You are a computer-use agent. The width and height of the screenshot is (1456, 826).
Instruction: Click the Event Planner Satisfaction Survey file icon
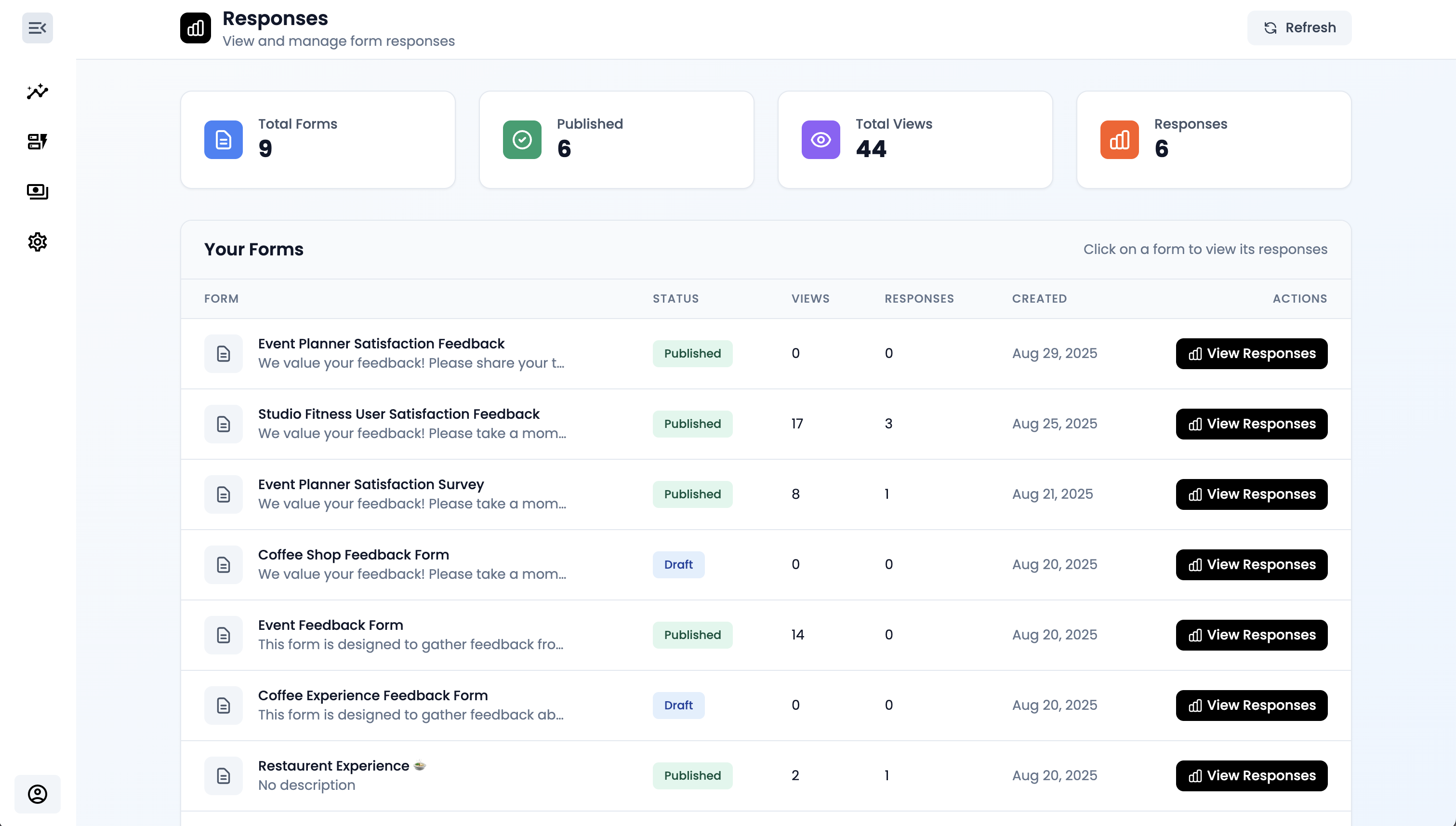(x=224, y=494)
